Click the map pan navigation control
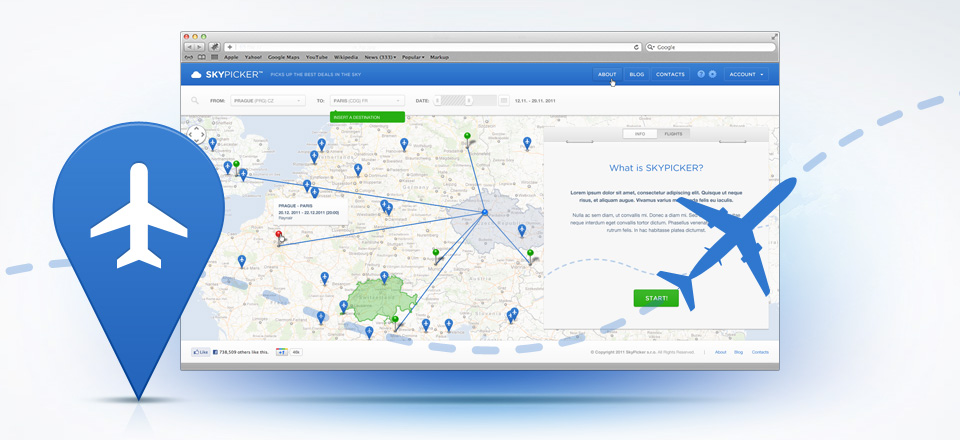The height and width of the screenshot is (440, 960). point(197,134)
